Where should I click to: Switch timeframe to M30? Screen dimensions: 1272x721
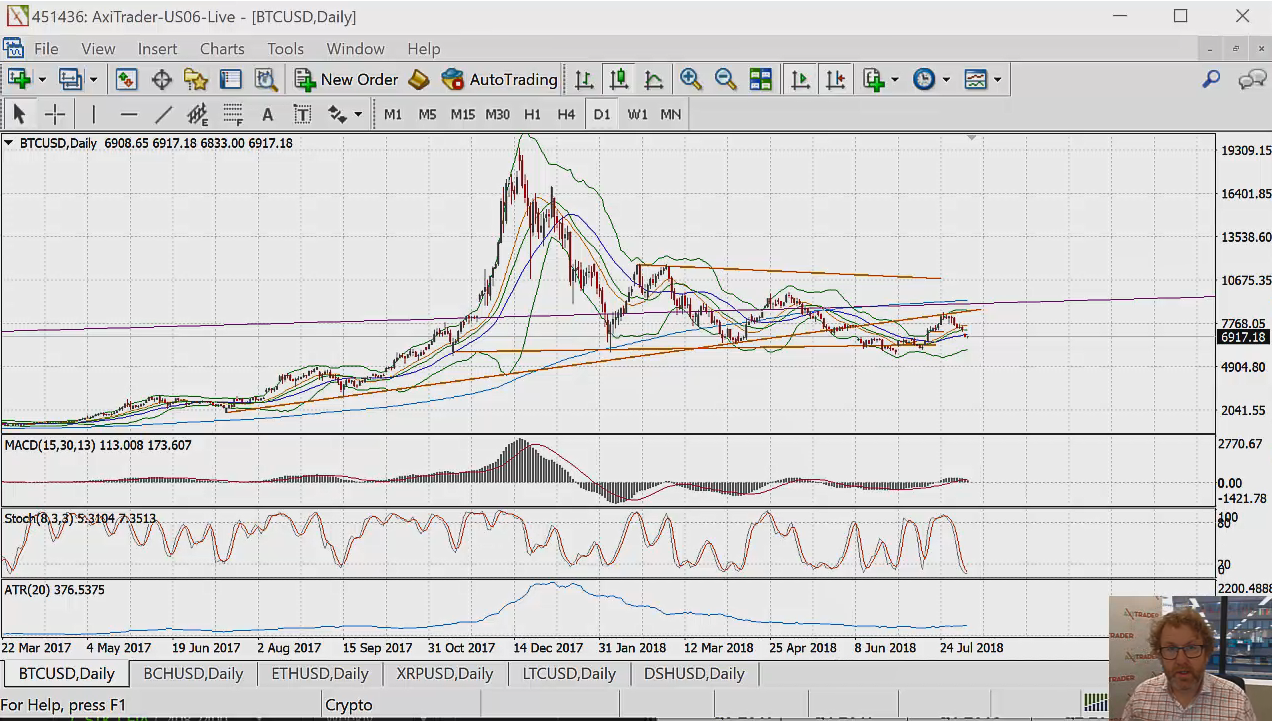[497, 114]
